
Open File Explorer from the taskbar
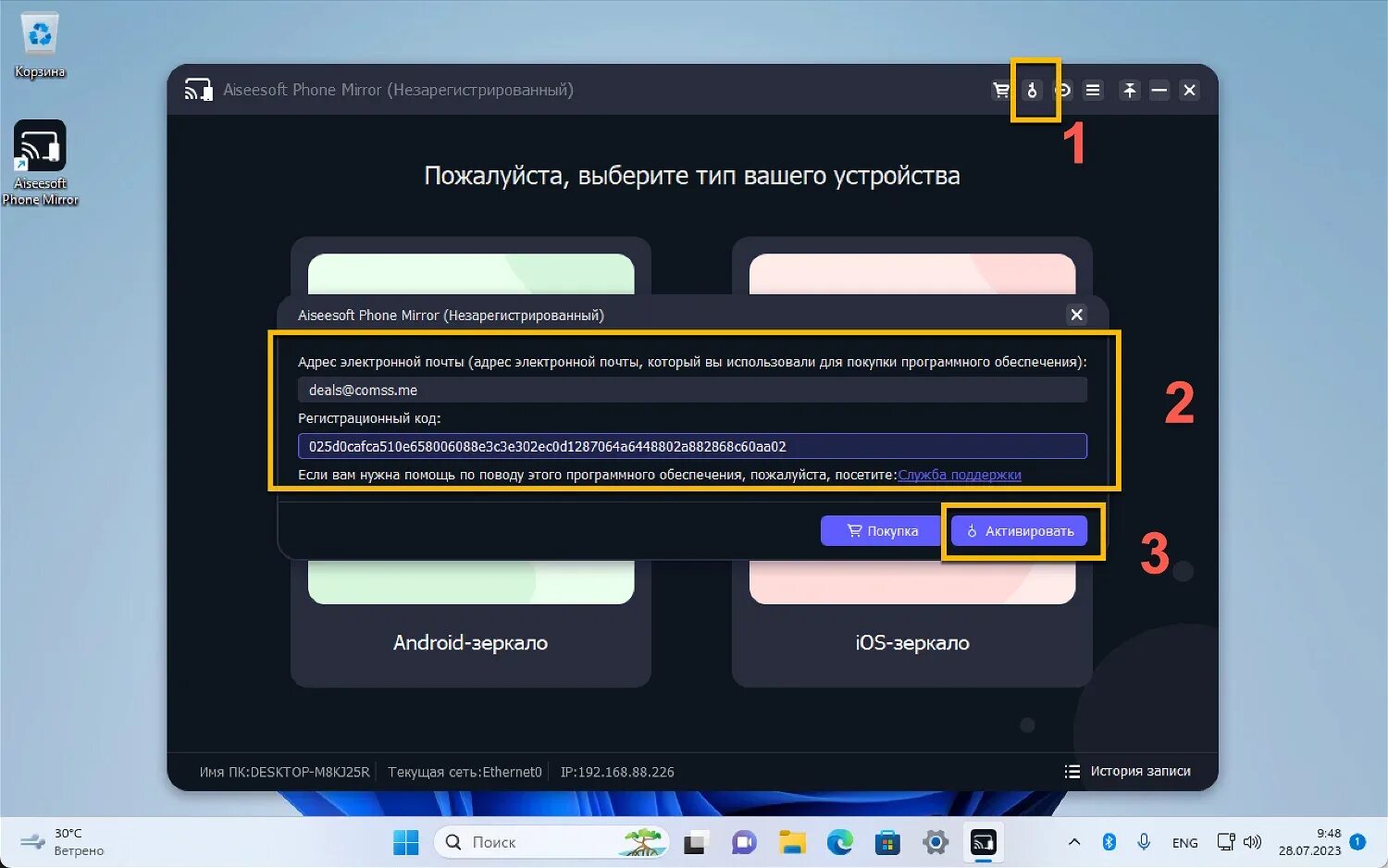click(x=792, y=842)
